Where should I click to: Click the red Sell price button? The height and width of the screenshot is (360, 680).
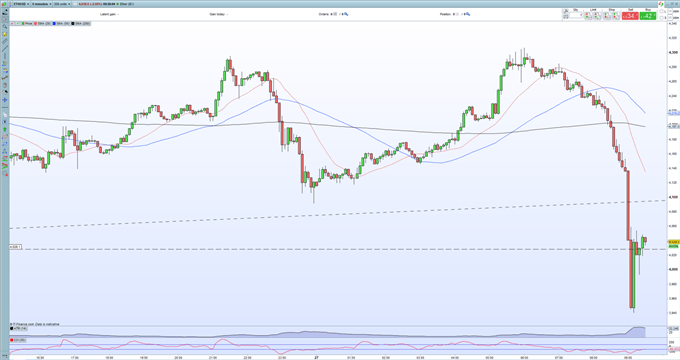coord(630,16)
